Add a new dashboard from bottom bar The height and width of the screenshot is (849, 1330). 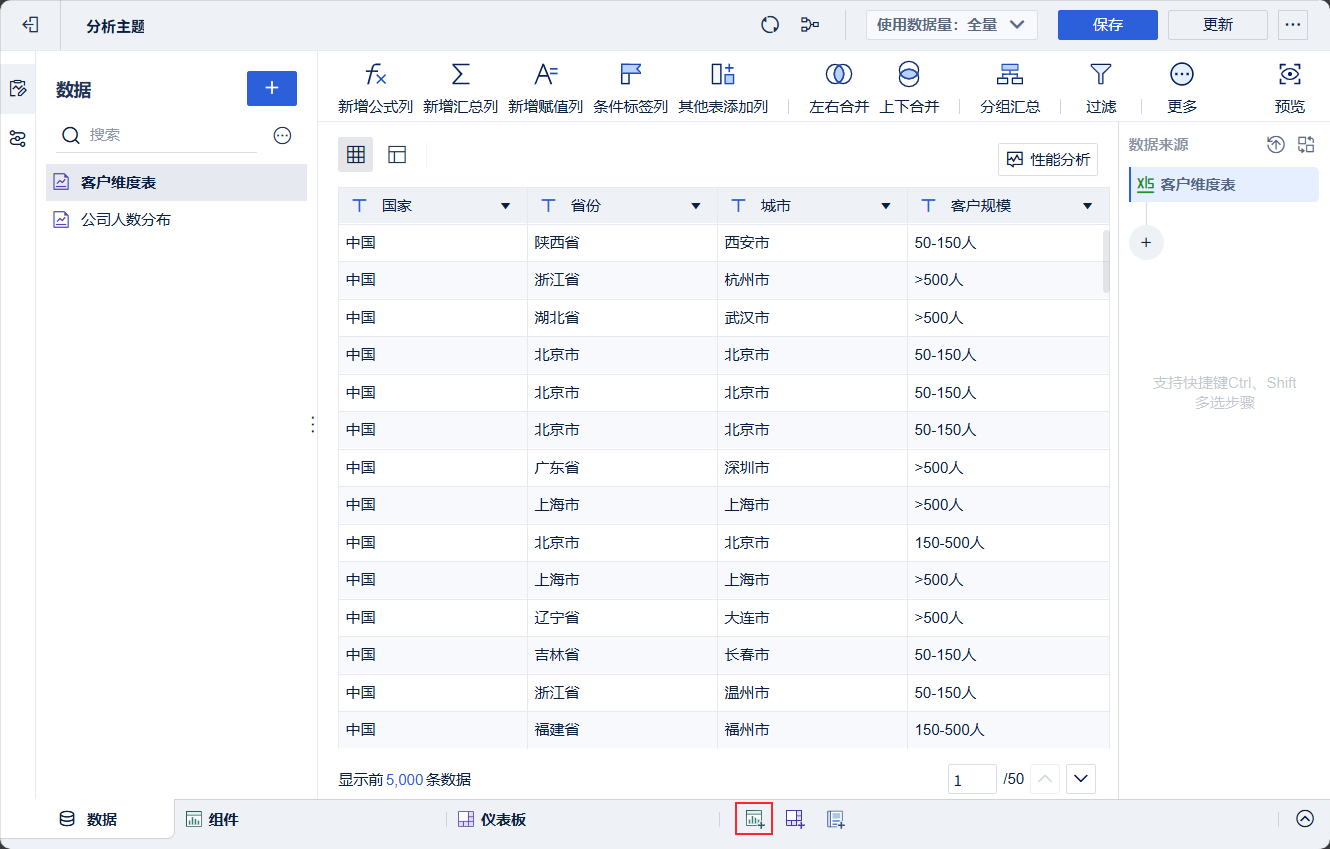795,820
